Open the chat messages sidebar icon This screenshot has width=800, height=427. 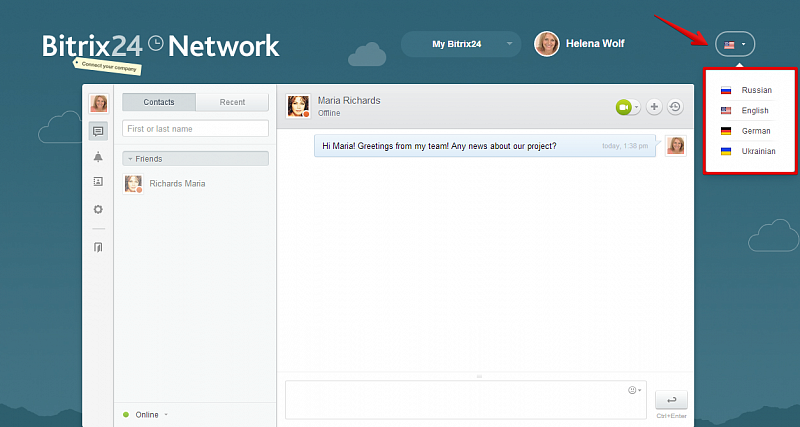[98, 131]
